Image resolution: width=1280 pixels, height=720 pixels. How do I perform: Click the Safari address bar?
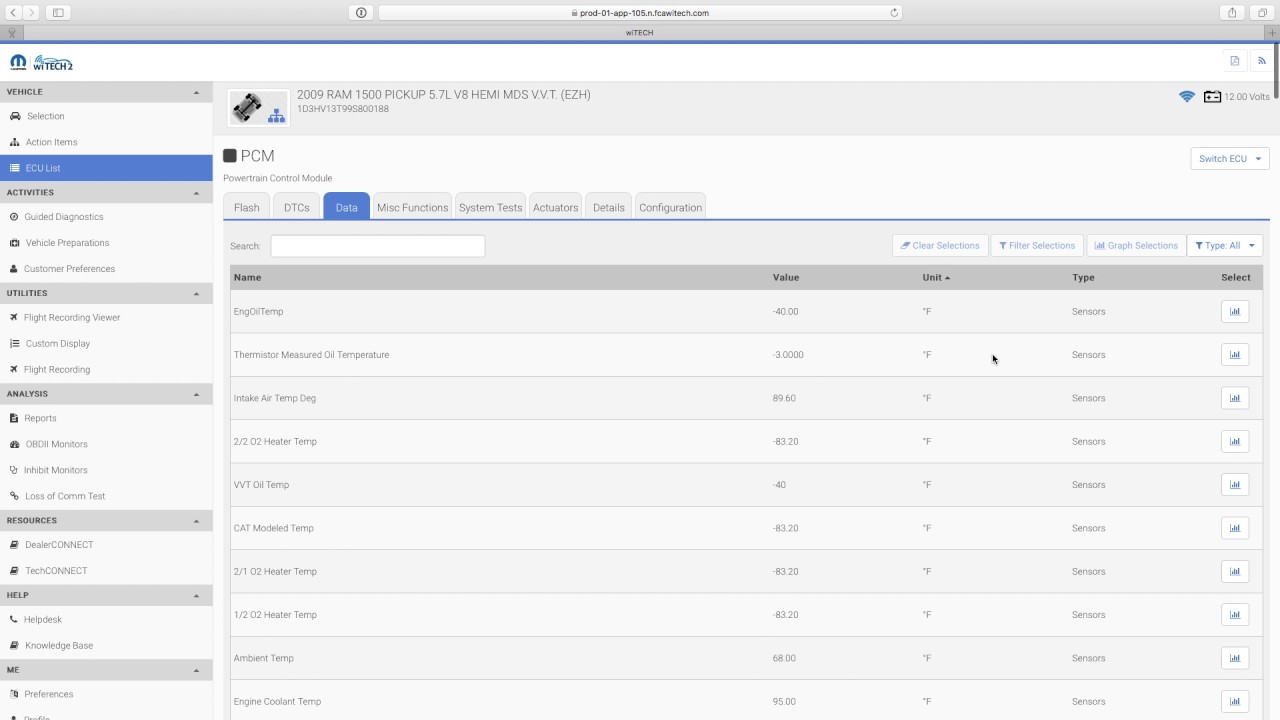click(x=640, y=13)
